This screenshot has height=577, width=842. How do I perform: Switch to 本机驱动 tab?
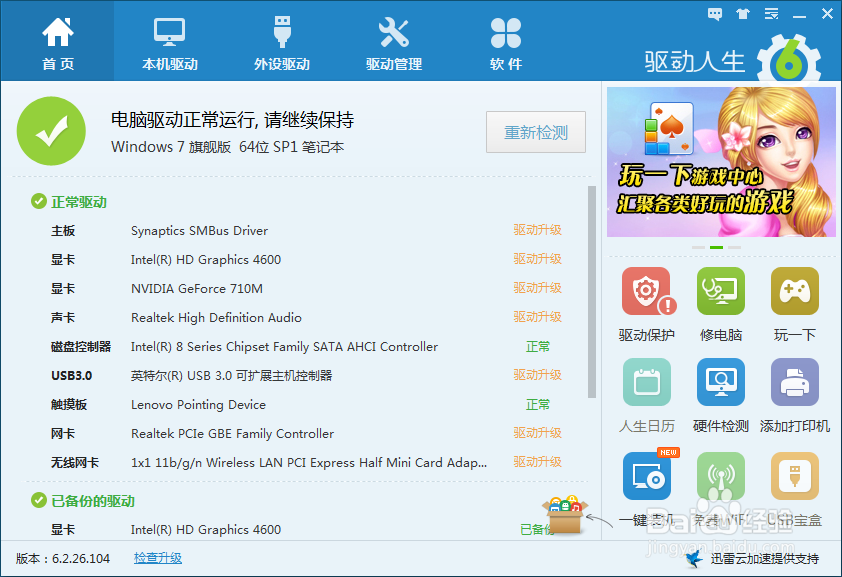[170, 45]
